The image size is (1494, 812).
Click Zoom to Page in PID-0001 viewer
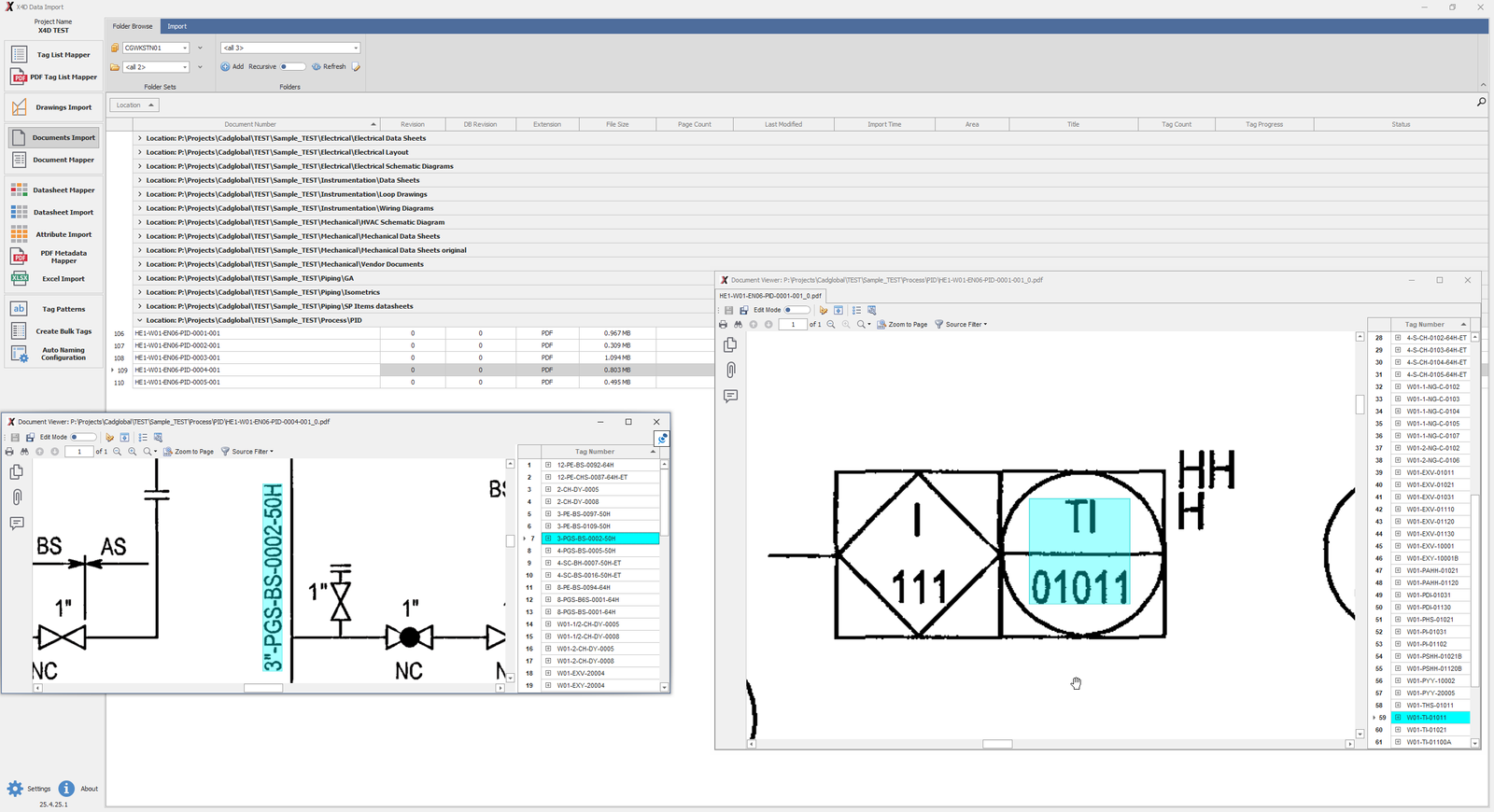click(902, 325)
